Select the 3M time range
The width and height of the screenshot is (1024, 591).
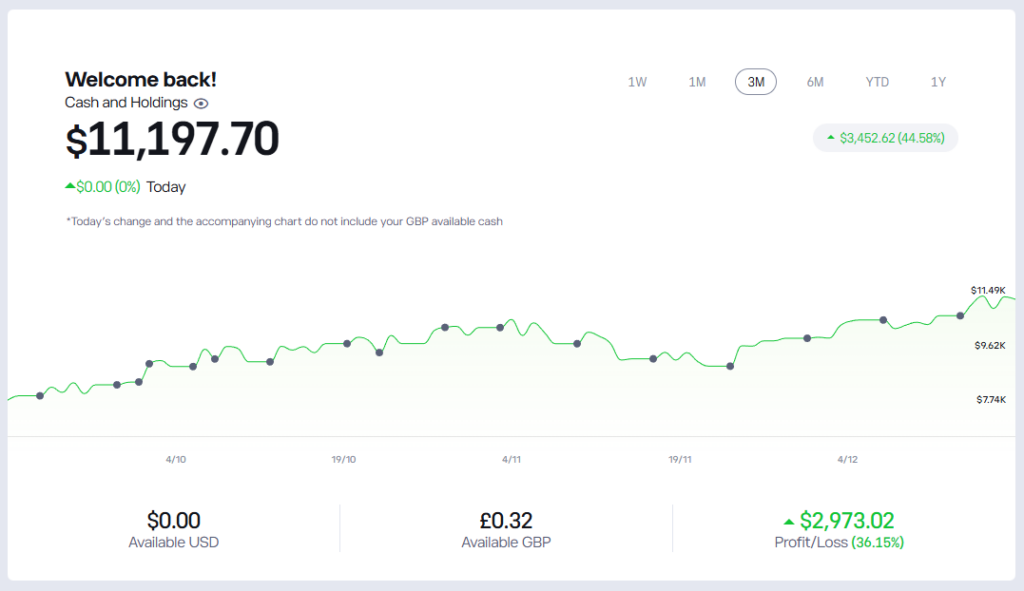(x=756, y=82)
